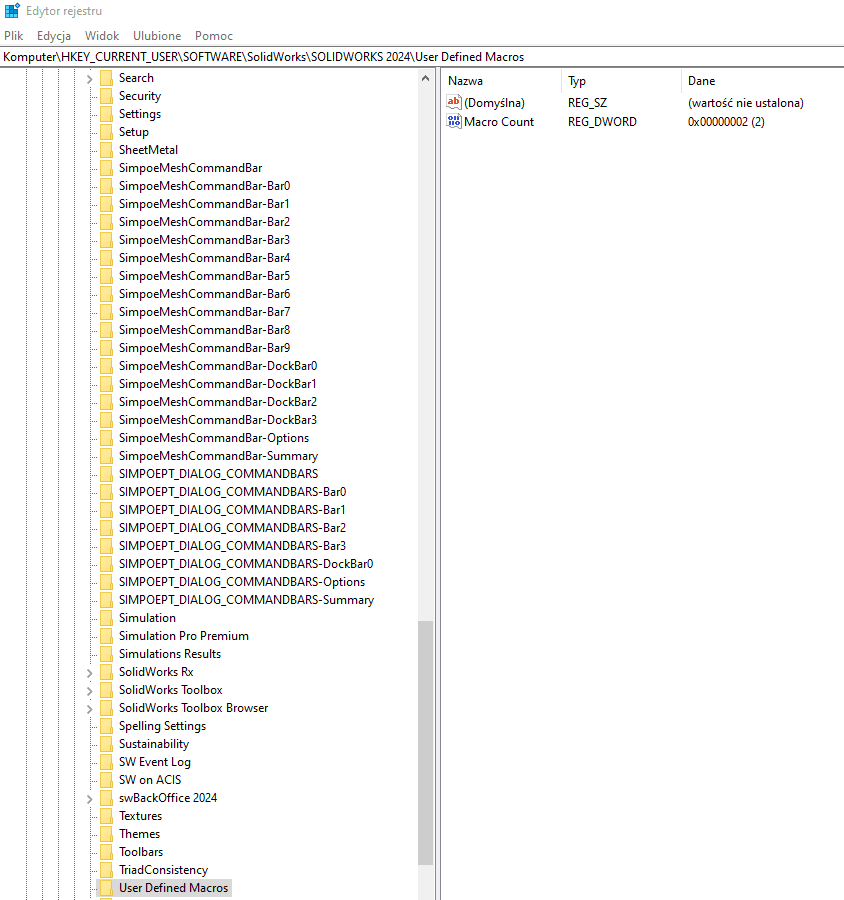Select the SolidWorks Rx key label
The width and height of the screenshot is (844, 900).
[x=156, y=672]
